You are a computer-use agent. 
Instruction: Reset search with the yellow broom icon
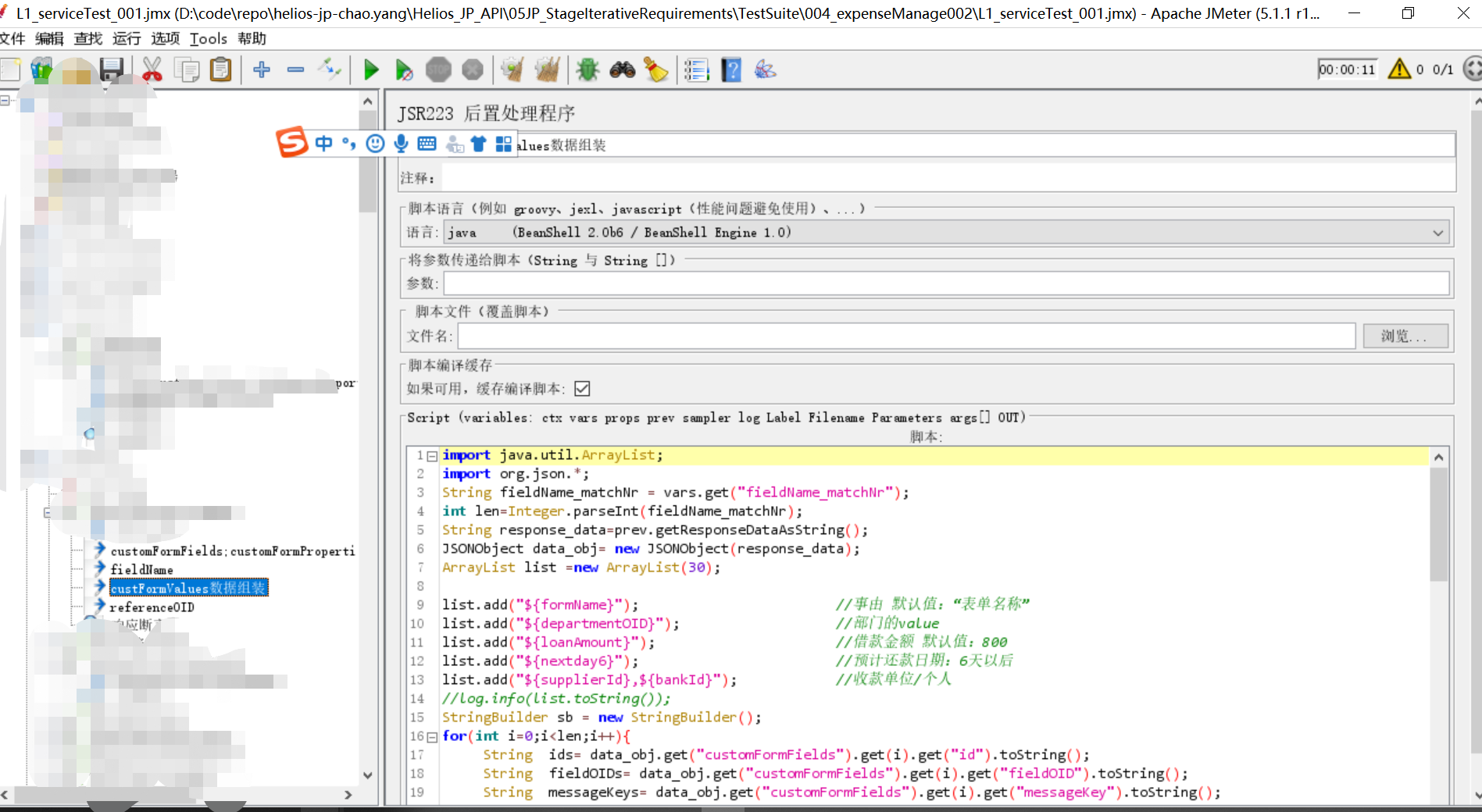coord(656,69)
